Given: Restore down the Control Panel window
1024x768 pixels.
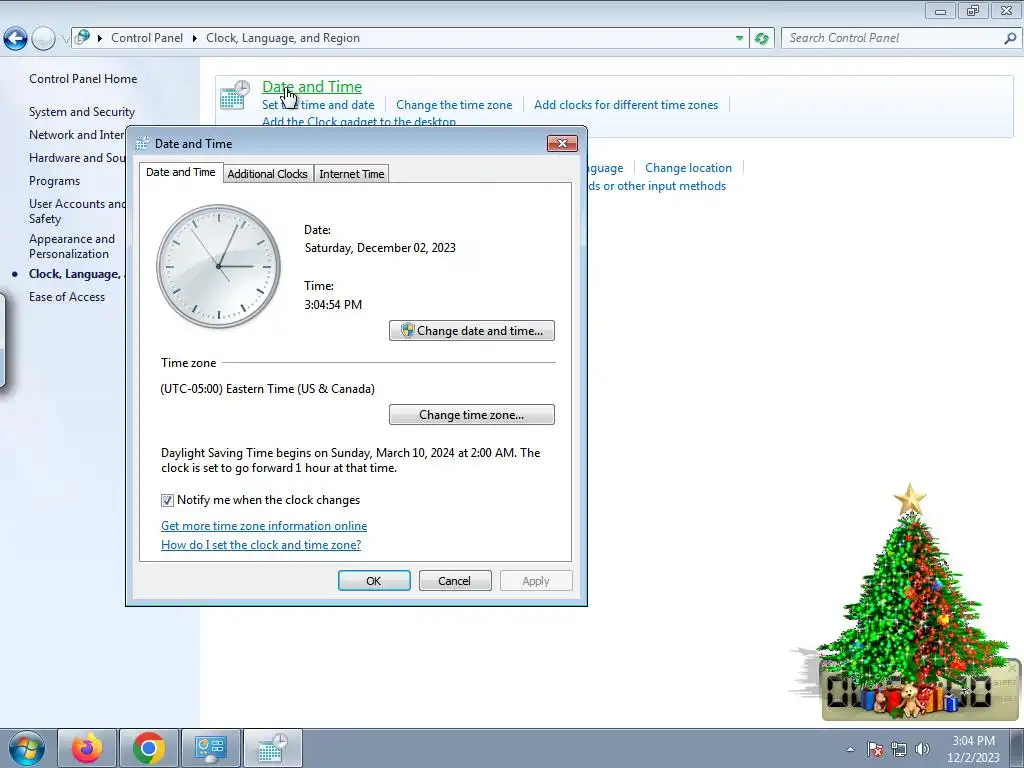Looking at the screenshot, I should pos(972,10).
